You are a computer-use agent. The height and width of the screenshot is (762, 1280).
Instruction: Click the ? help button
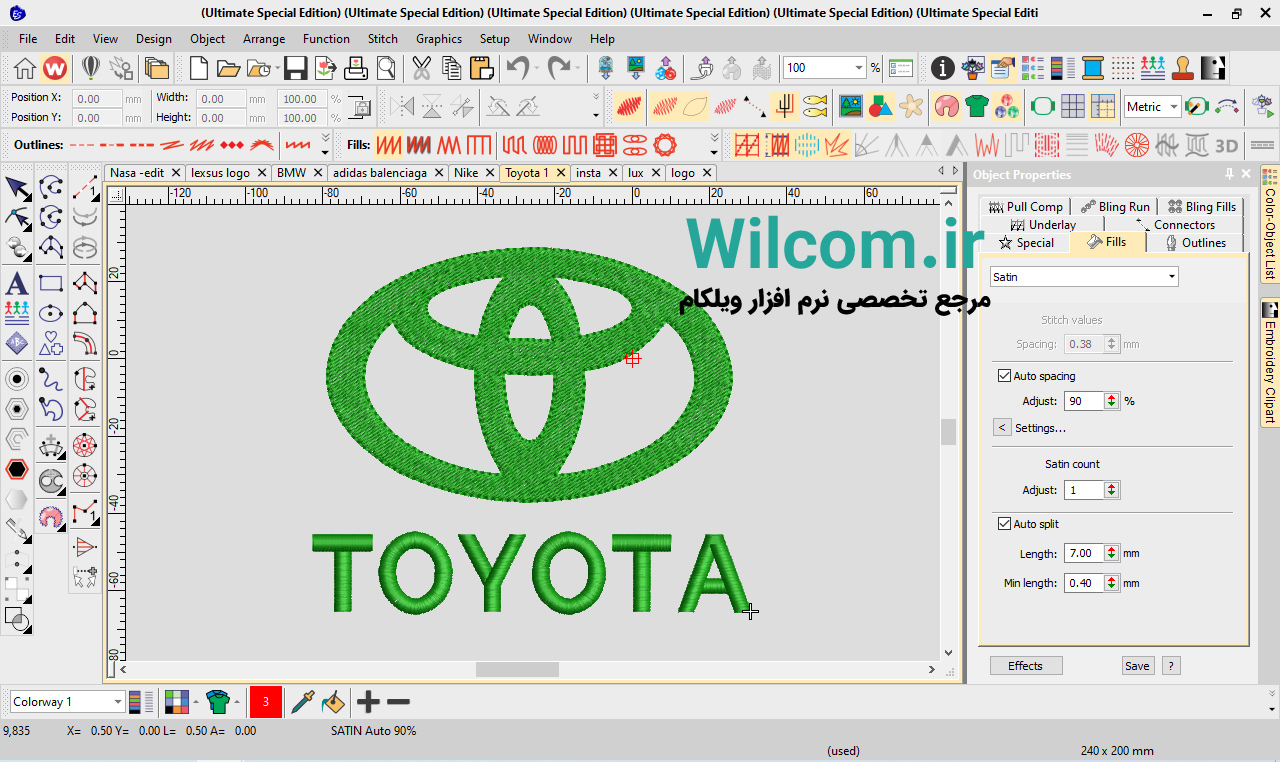1171,666
